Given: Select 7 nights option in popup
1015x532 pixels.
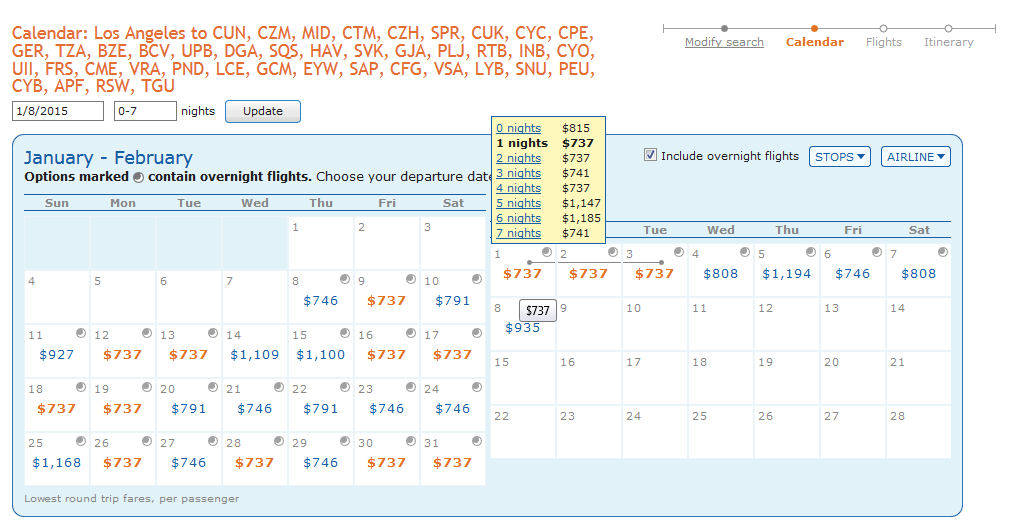Looking at the screenshot, I should point(519,233).
